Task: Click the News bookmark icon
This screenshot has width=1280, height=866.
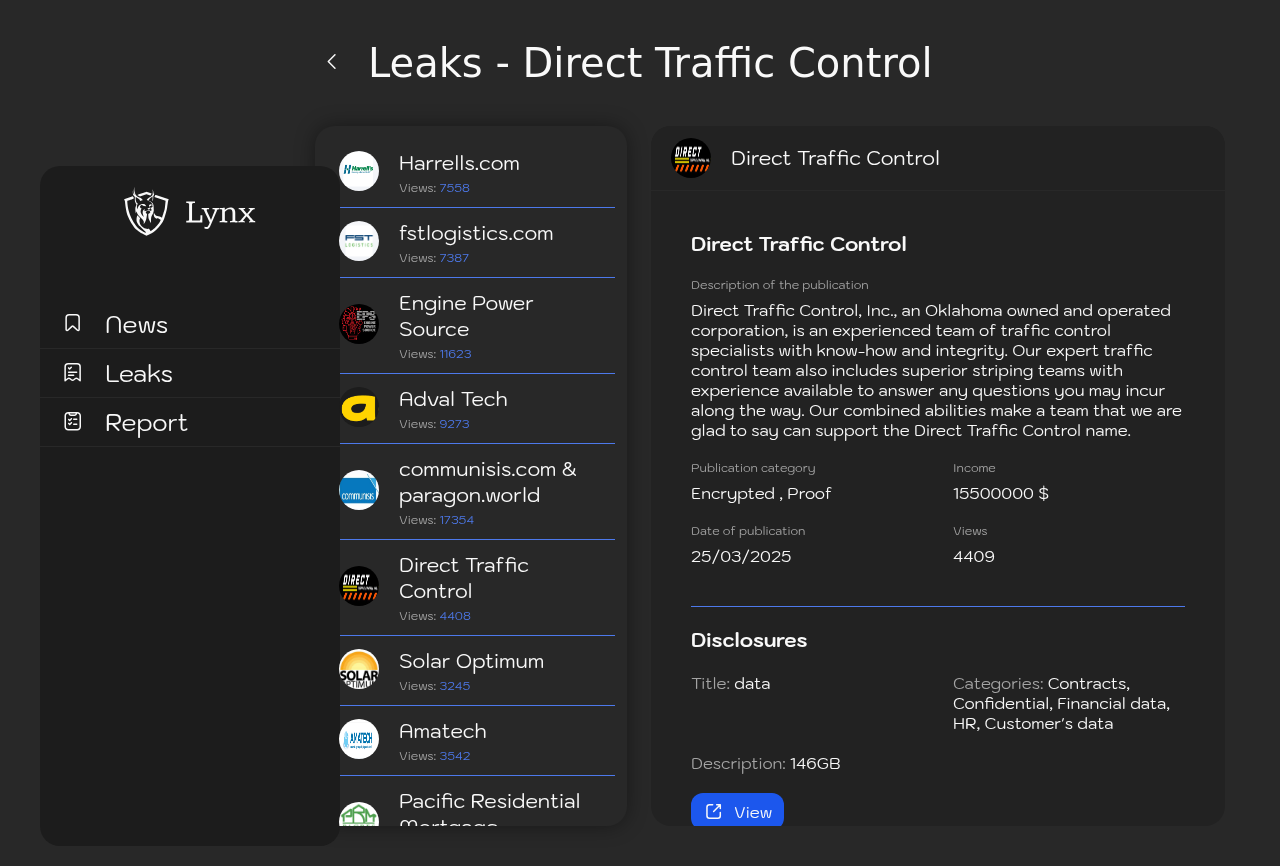Action: click(x=73, y=323)
